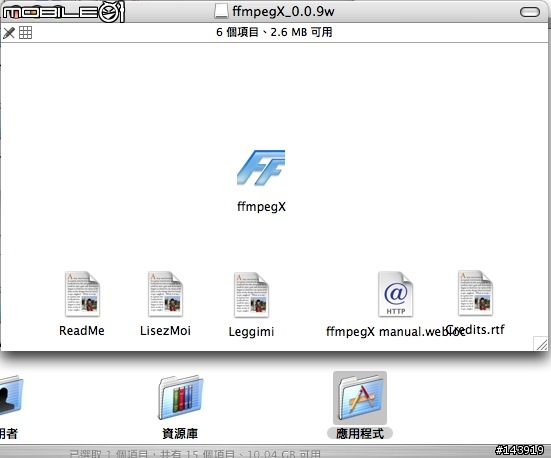
Task: Select the Leggimi document icon
Action: [251, 295]
